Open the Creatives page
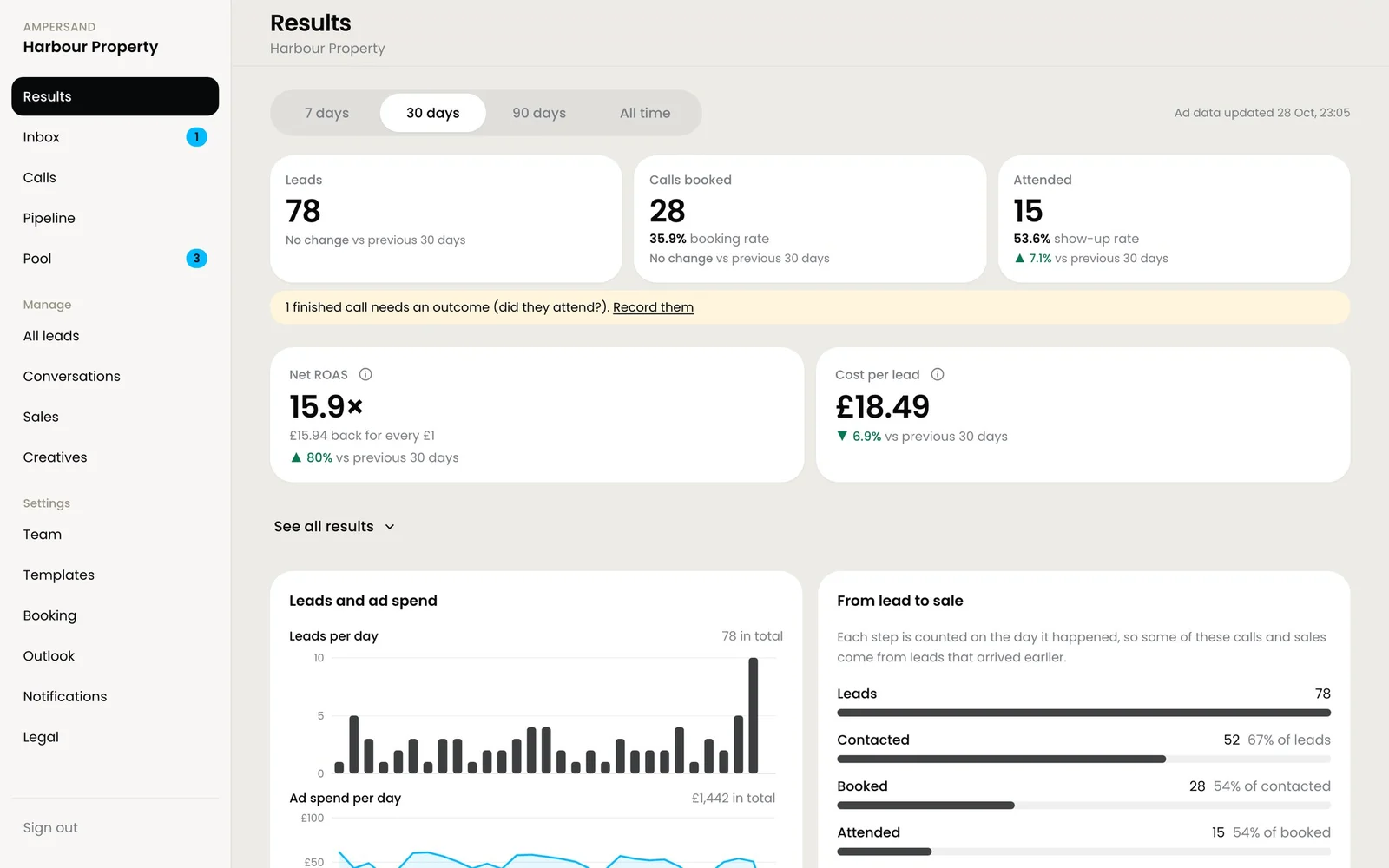This screenshot has height=868, width=1389. (115, 457)
